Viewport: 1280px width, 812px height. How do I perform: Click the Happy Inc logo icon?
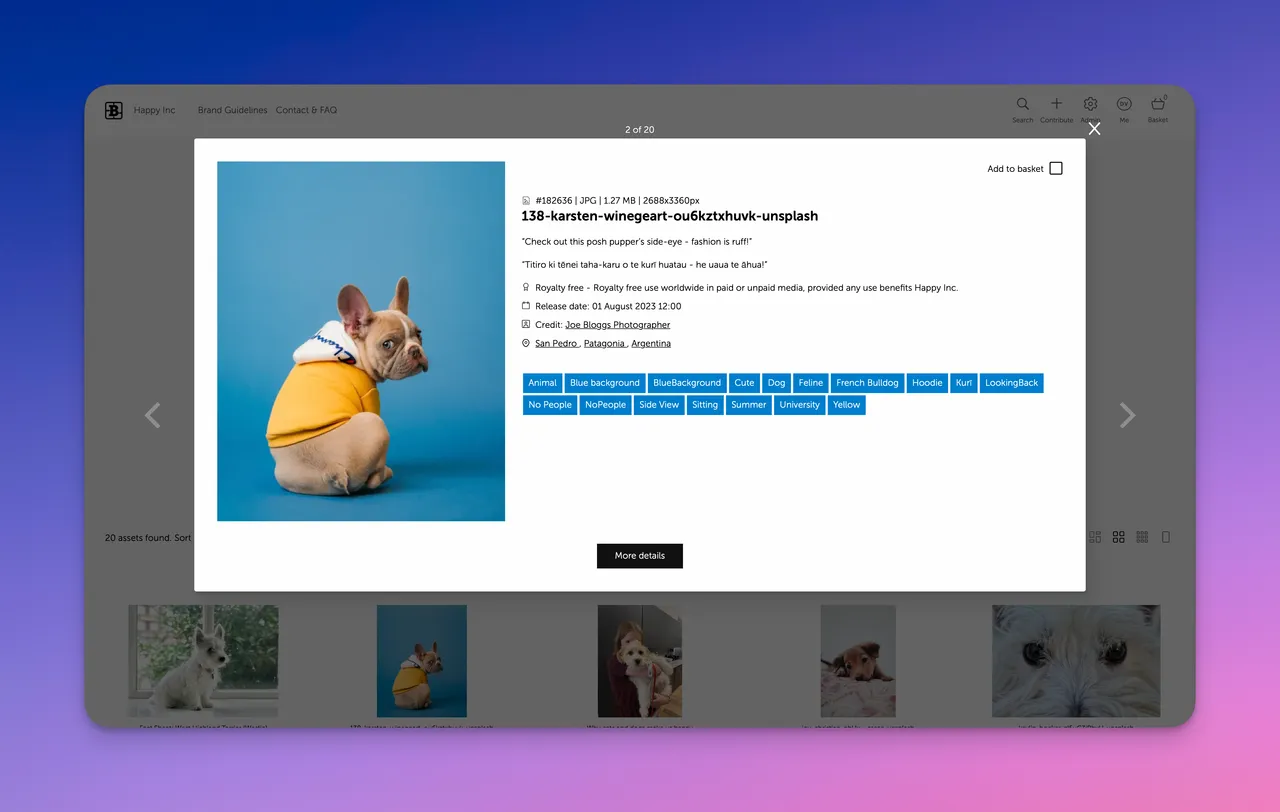114,110
